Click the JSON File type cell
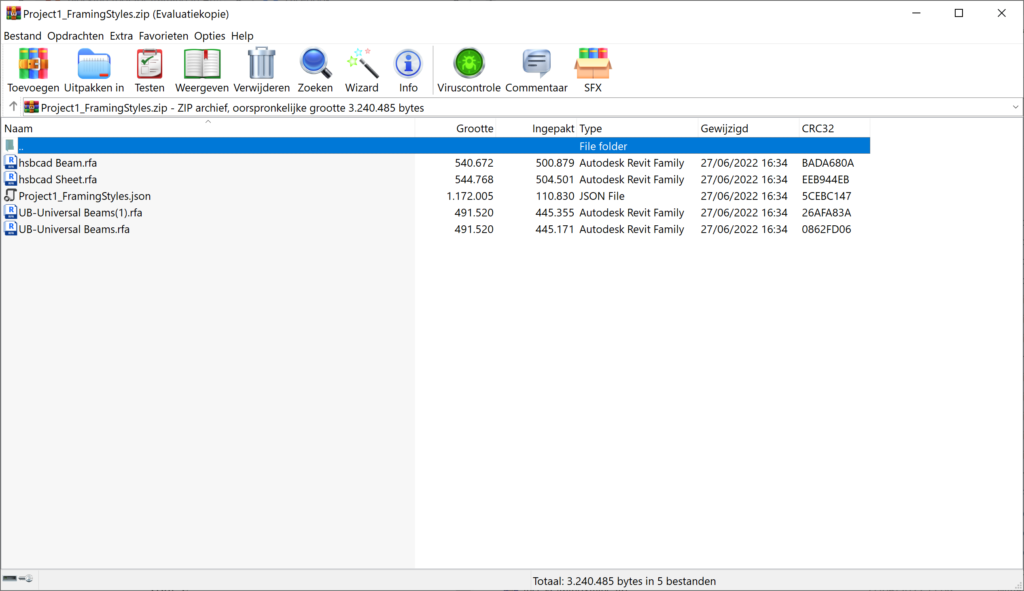 click(x=601, y=196)
